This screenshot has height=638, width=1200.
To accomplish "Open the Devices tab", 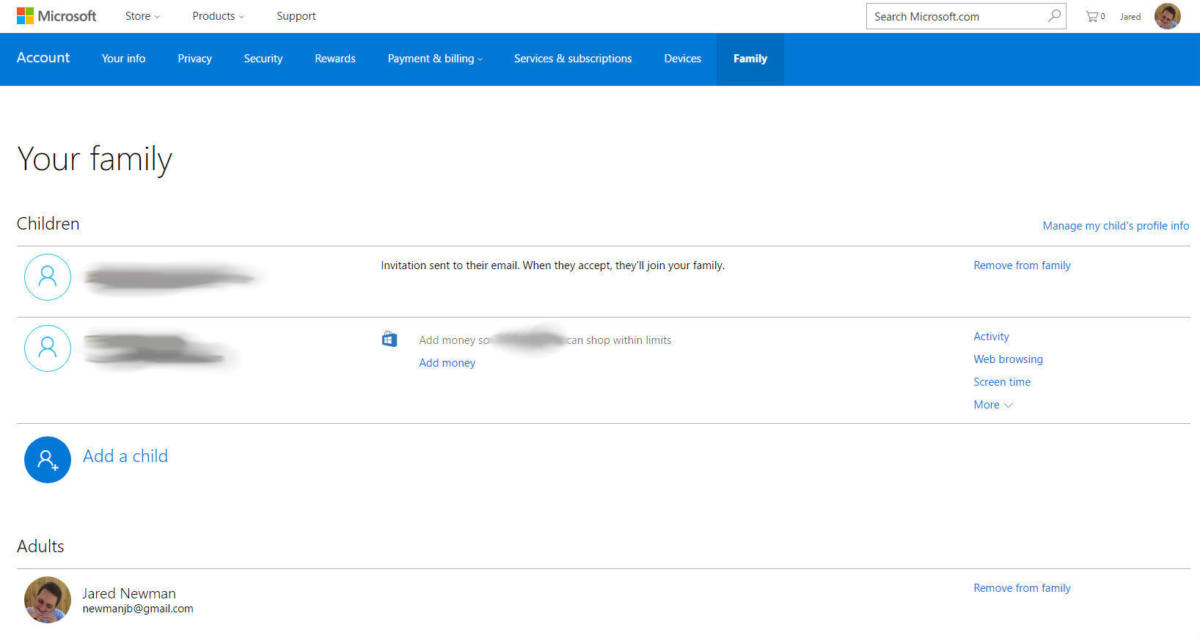I will pos(682,59).
